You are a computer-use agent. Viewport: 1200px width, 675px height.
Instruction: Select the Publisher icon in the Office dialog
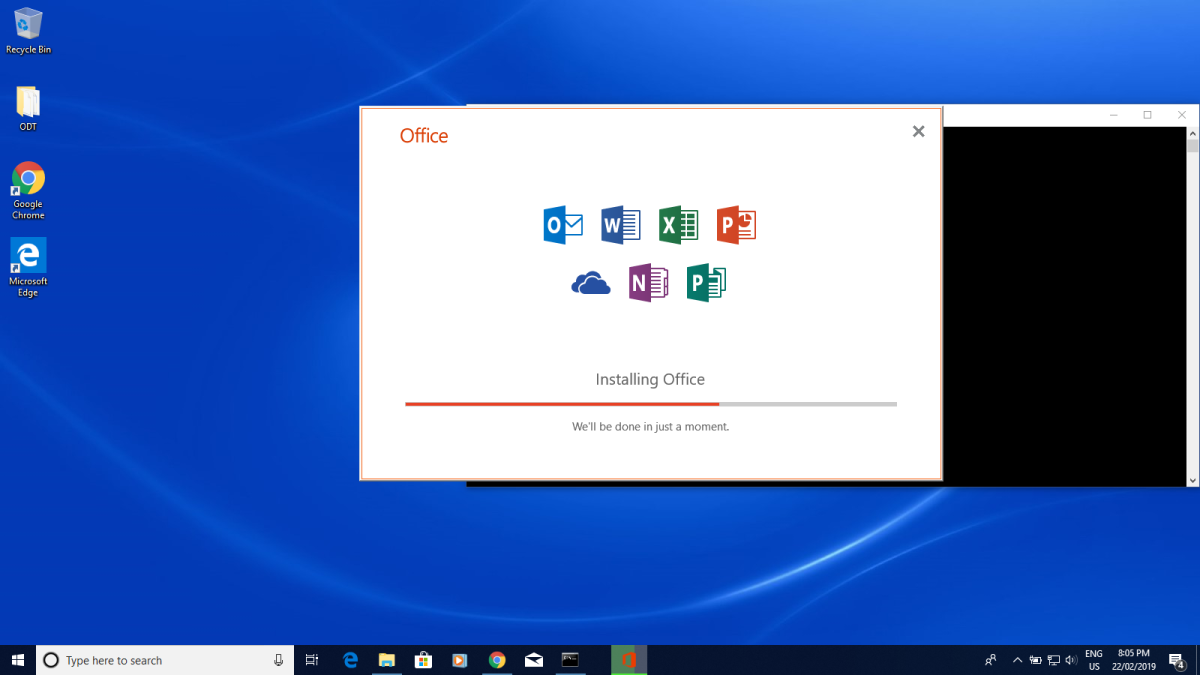pos(706,282)
